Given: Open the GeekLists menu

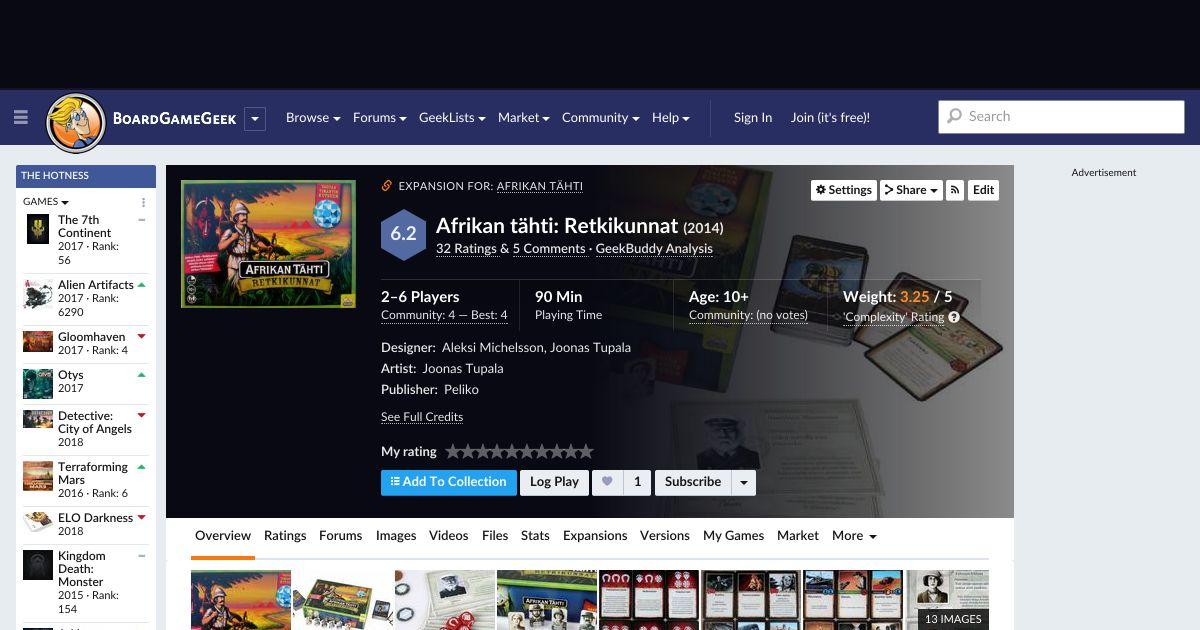Looking at the screenshot, I should [452, 117].
